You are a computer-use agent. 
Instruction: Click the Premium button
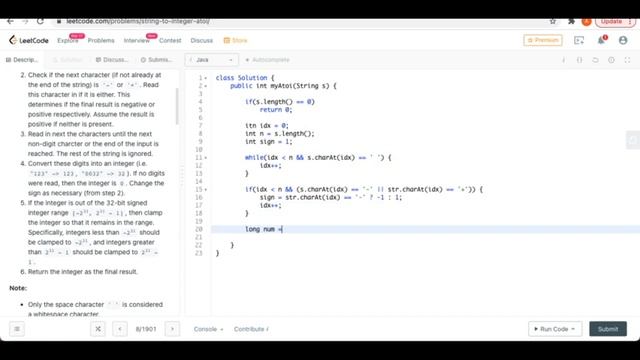point(543,40)
